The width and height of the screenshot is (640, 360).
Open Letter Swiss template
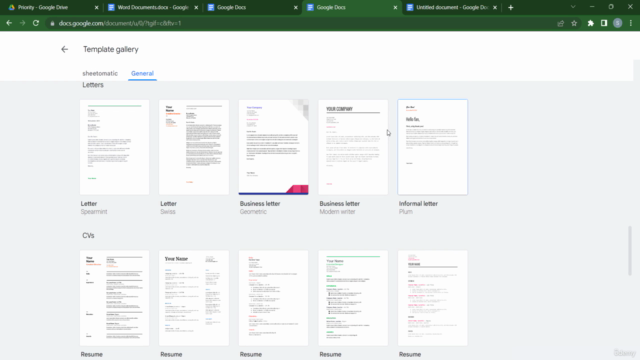[x=194, y=147]
